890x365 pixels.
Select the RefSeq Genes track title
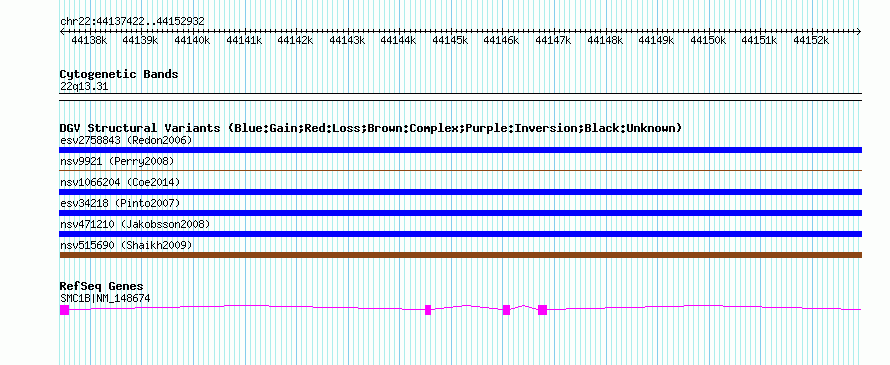pyautogui.click(x=102, y=286)
